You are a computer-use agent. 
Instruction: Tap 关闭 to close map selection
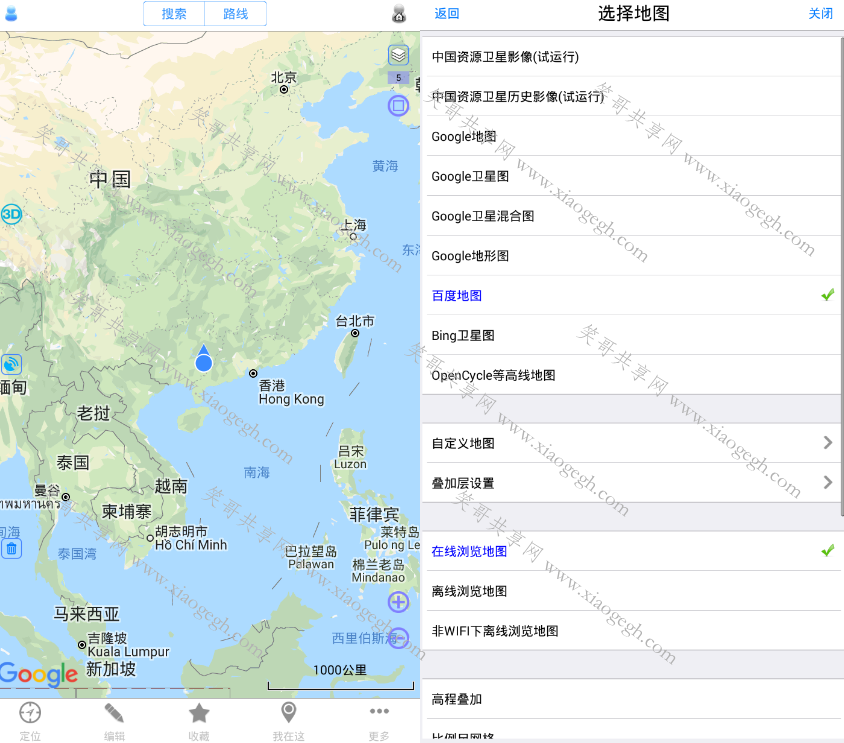pos(820,13)
